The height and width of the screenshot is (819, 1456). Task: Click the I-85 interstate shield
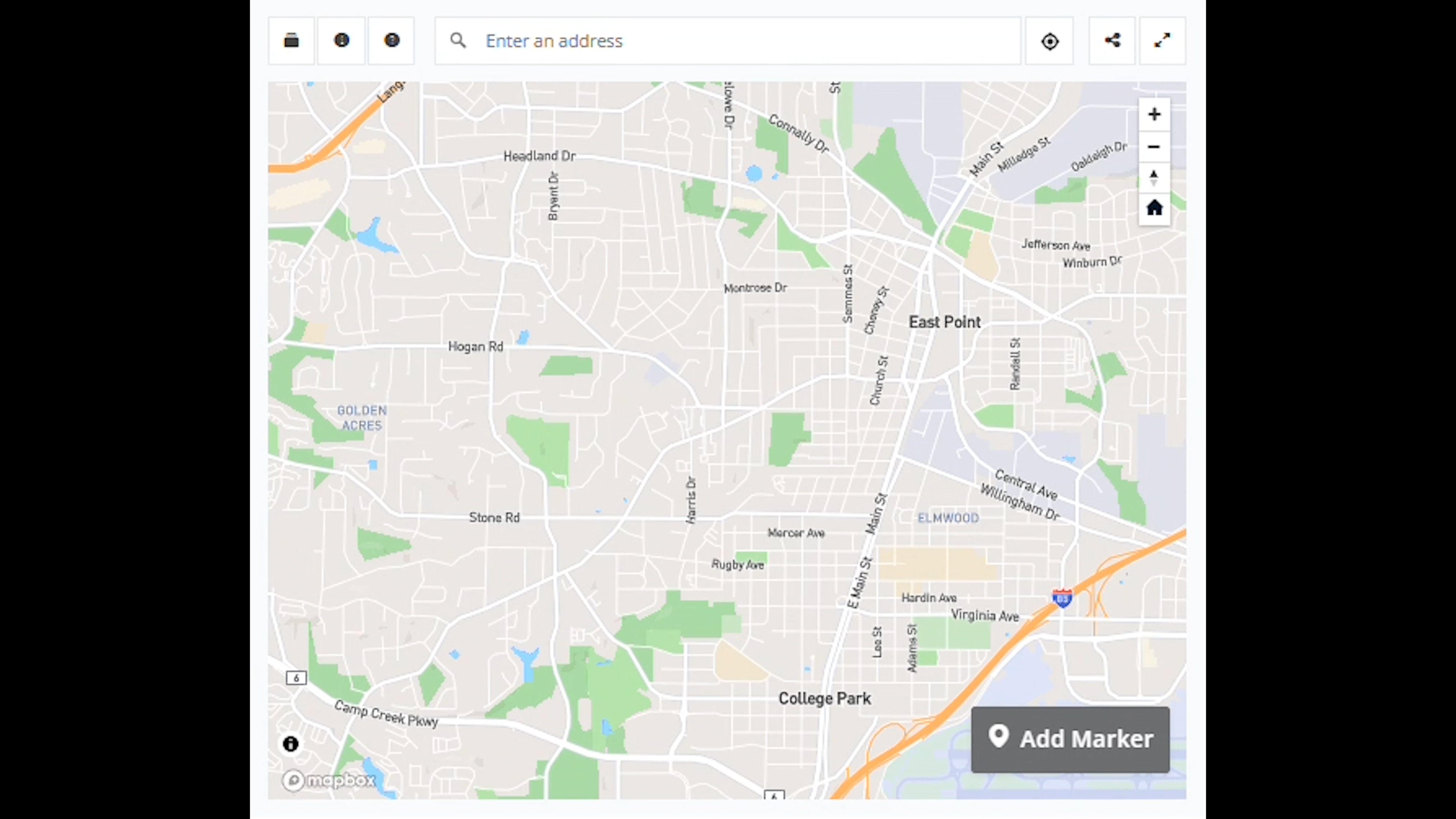coord(1062,598)
